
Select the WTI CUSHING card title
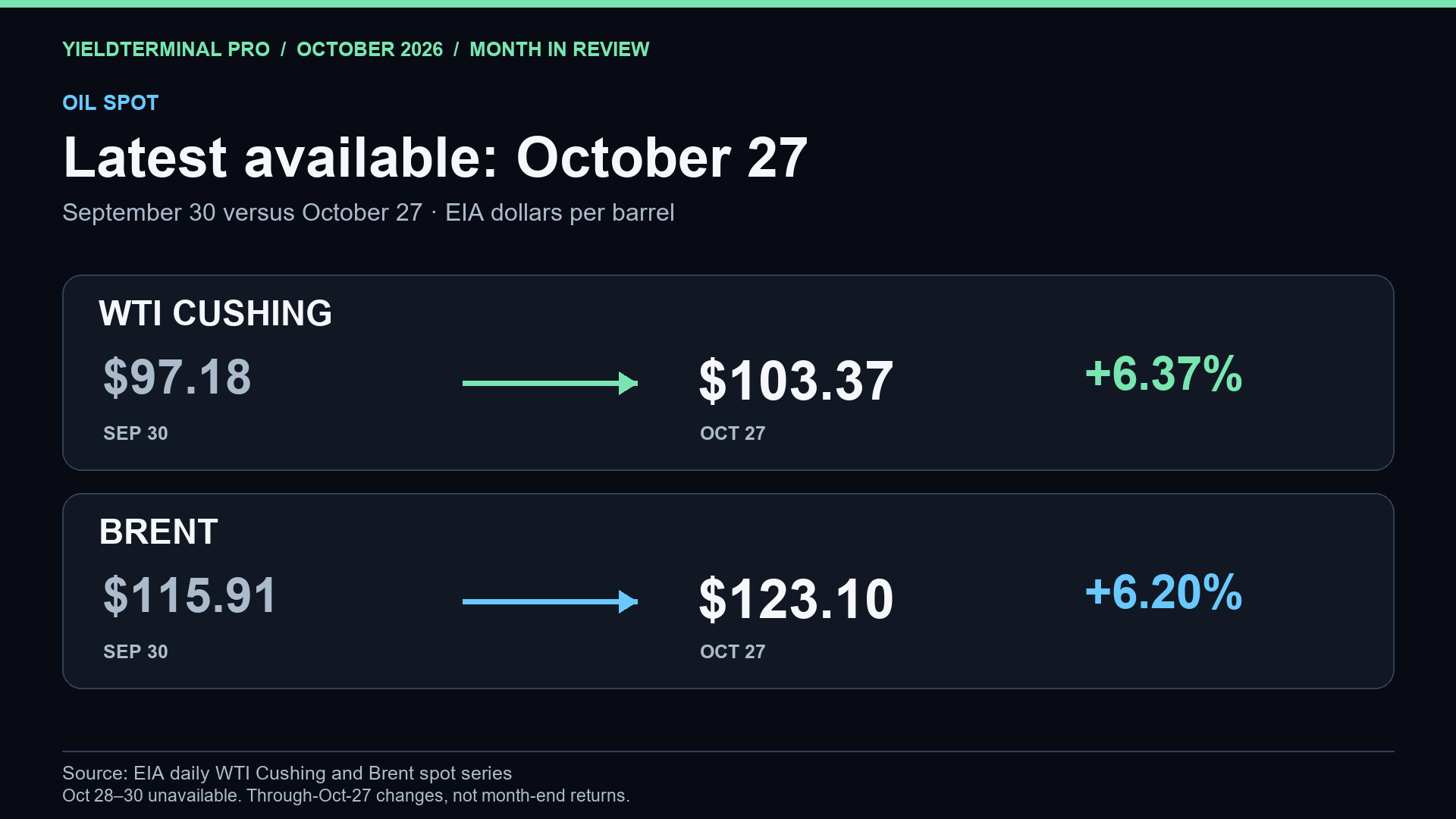click(215, 313)
